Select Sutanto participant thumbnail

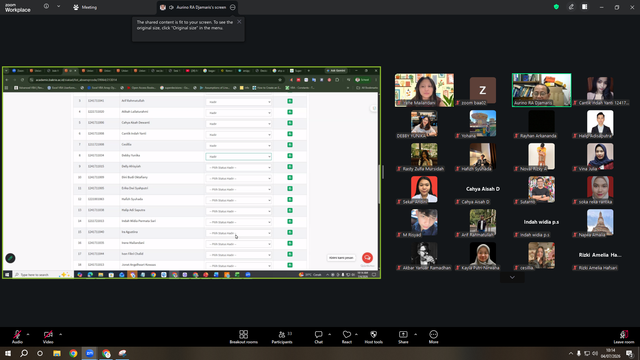coord(542,189)
